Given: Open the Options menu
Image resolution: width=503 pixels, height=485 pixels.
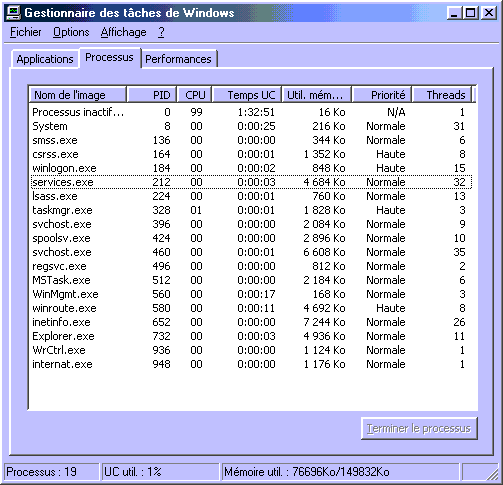Looking at the screenshot, I should 71,32.
